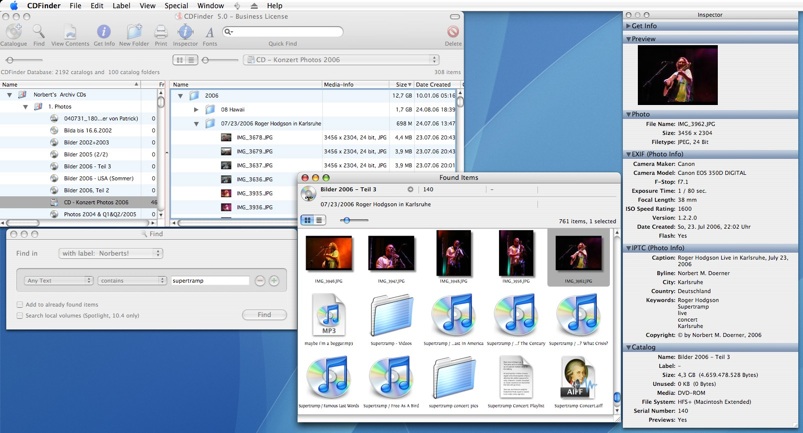Viewport: 803px width, 433px height.
Task: Click the Quick Find search field
Action: (x=283, y=32)
